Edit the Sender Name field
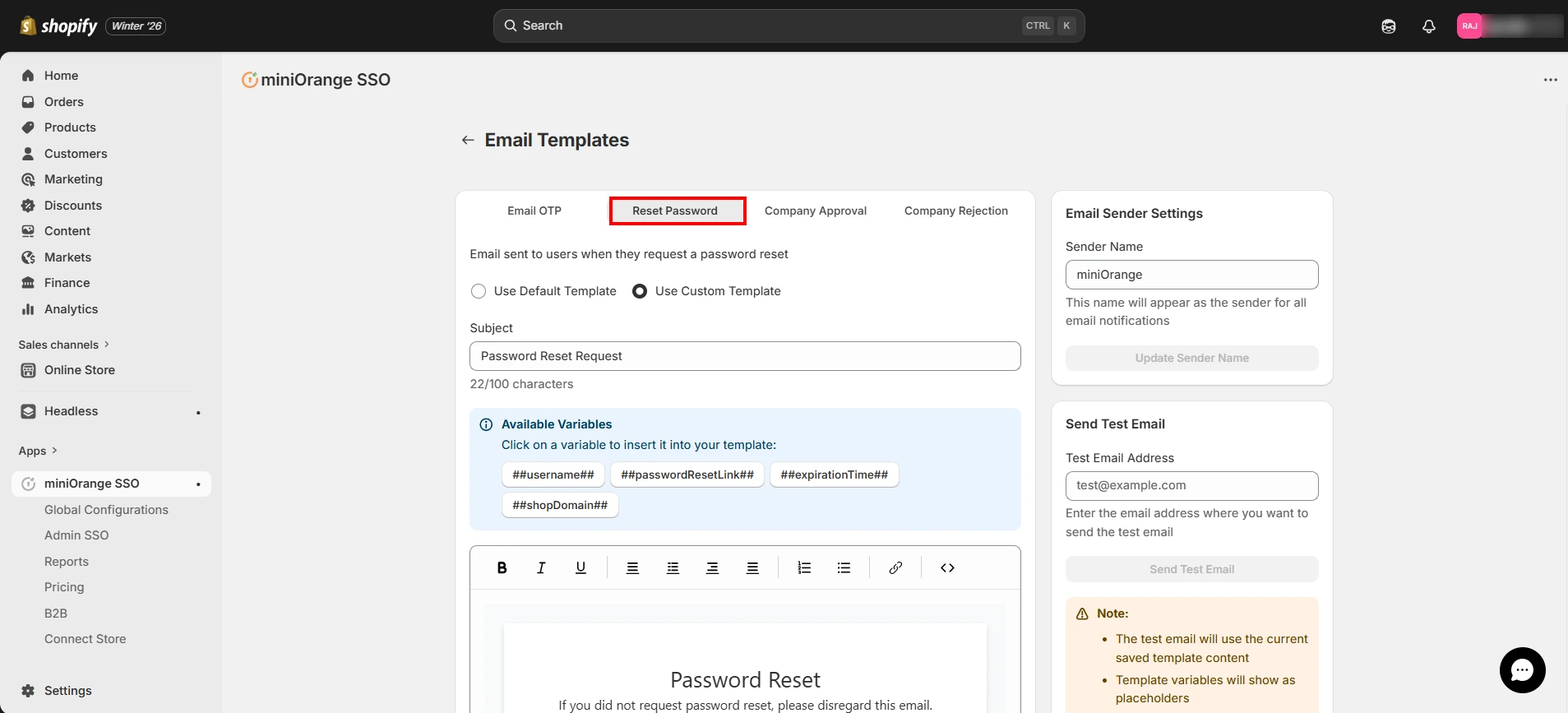Viewport: 1568px width, 713px height. [x=1192, y=275]
